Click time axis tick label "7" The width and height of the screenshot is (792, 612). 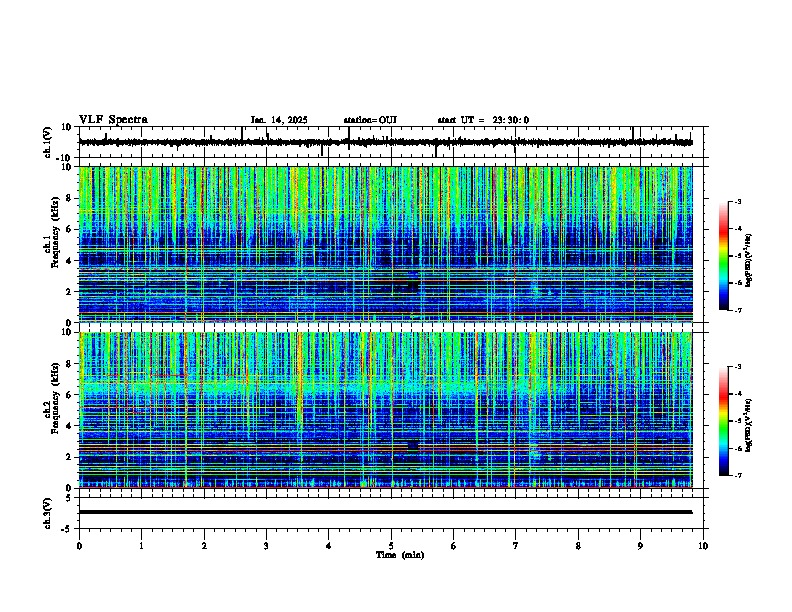(x=516, y=546)
